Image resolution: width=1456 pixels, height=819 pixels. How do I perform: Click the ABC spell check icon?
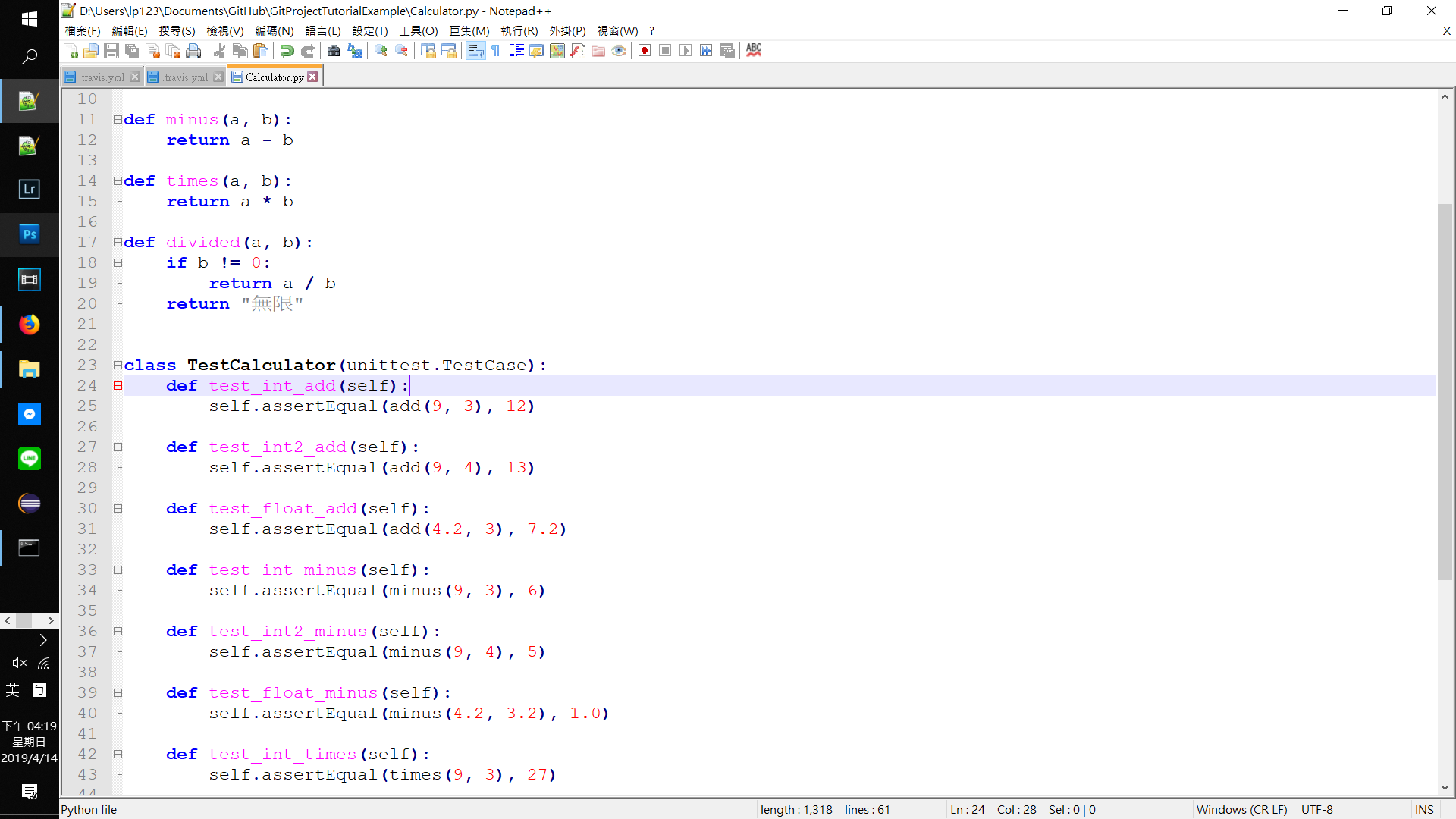coord(754,50)
